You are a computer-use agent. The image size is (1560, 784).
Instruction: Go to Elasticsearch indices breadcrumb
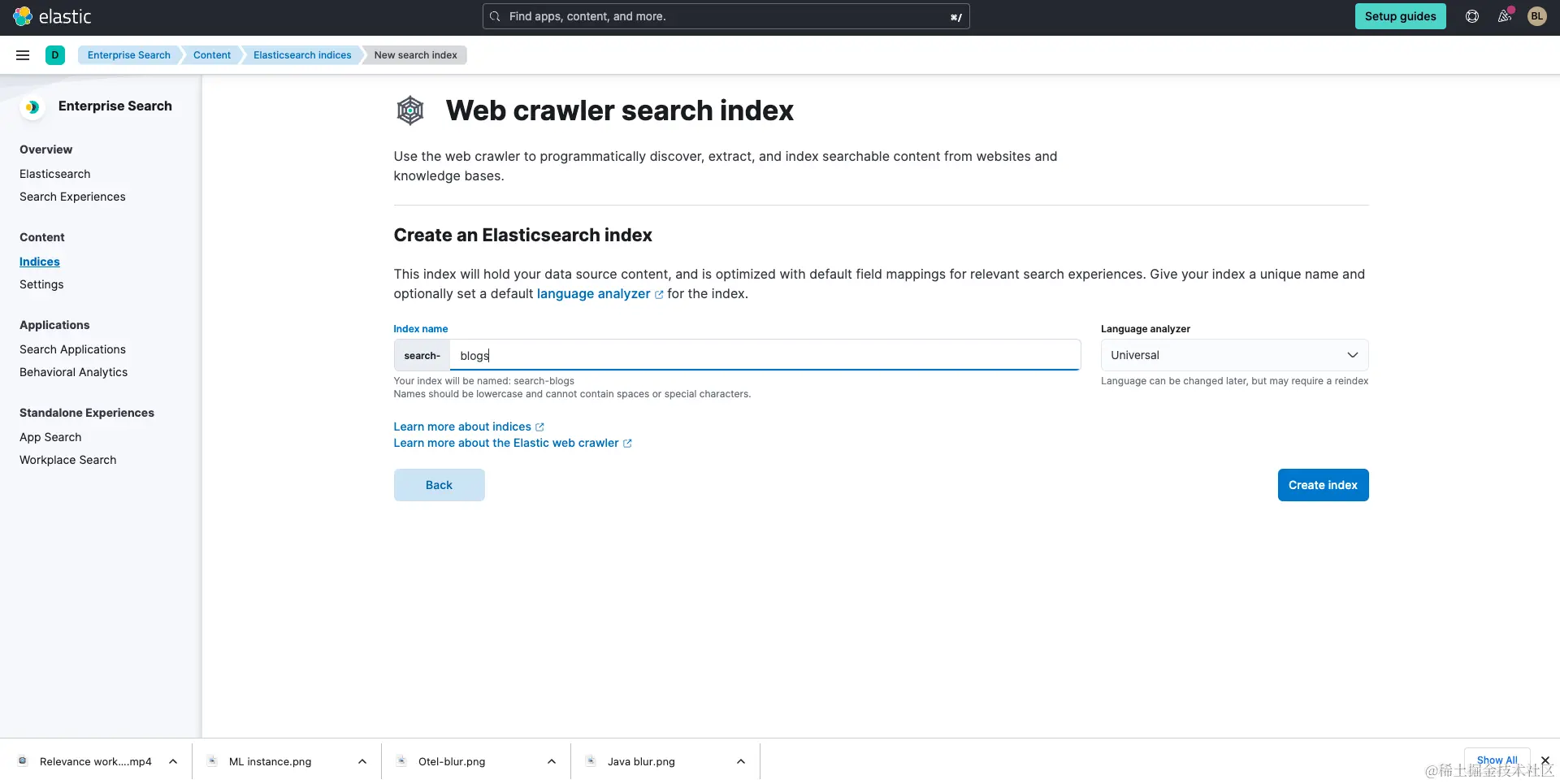coord(302,55)
